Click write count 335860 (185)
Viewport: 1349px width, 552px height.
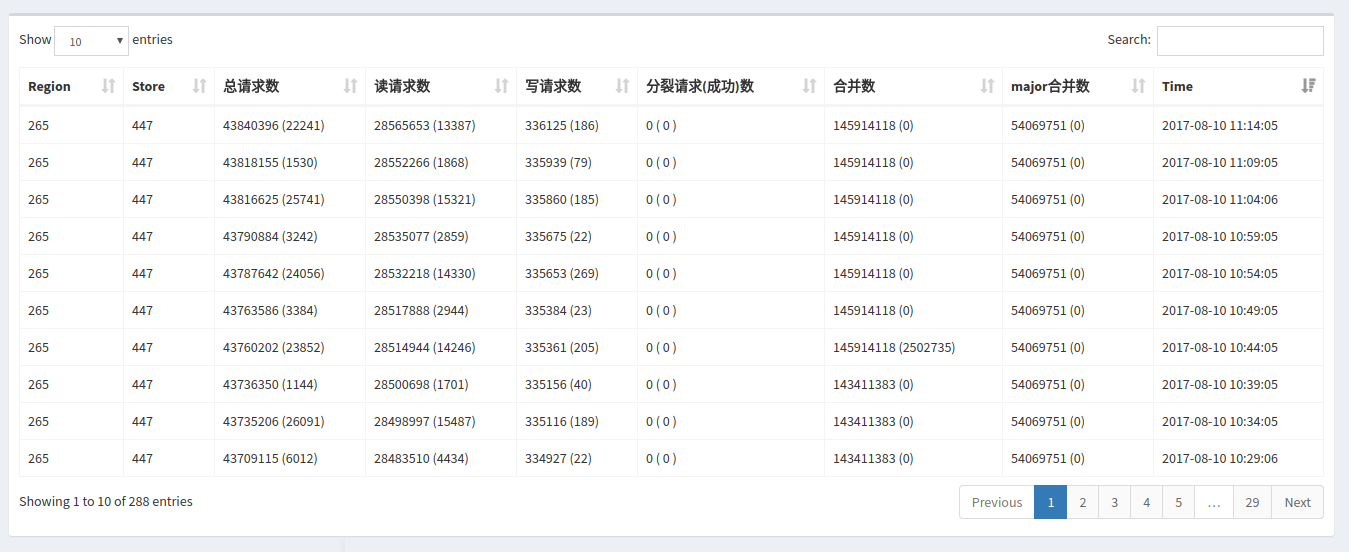(562, 199)
